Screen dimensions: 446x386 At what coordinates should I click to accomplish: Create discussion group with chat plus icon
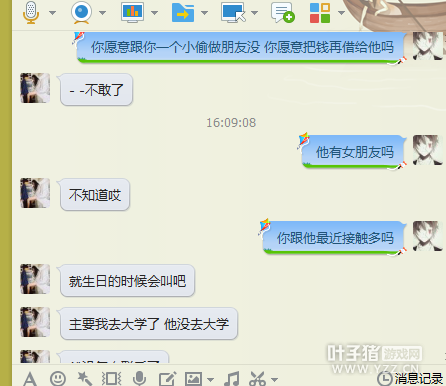click(283, 13)
